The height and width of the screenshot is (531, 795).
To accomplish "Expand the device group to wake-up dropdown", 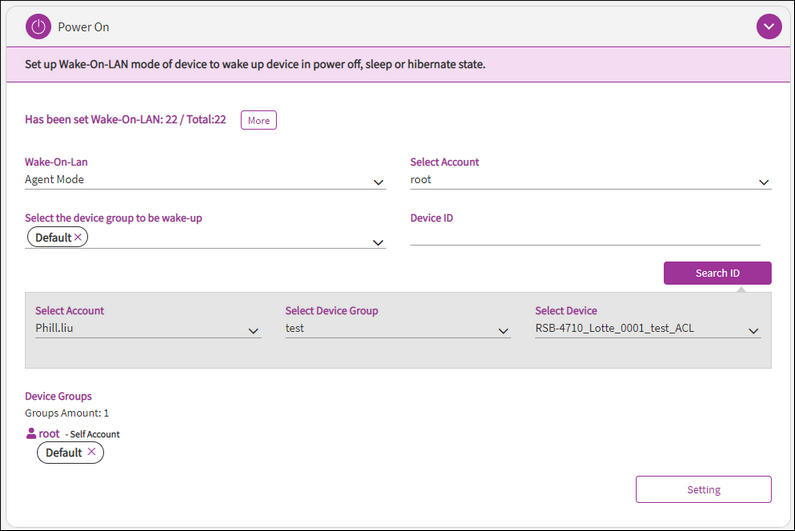I will tap(378, 242).
